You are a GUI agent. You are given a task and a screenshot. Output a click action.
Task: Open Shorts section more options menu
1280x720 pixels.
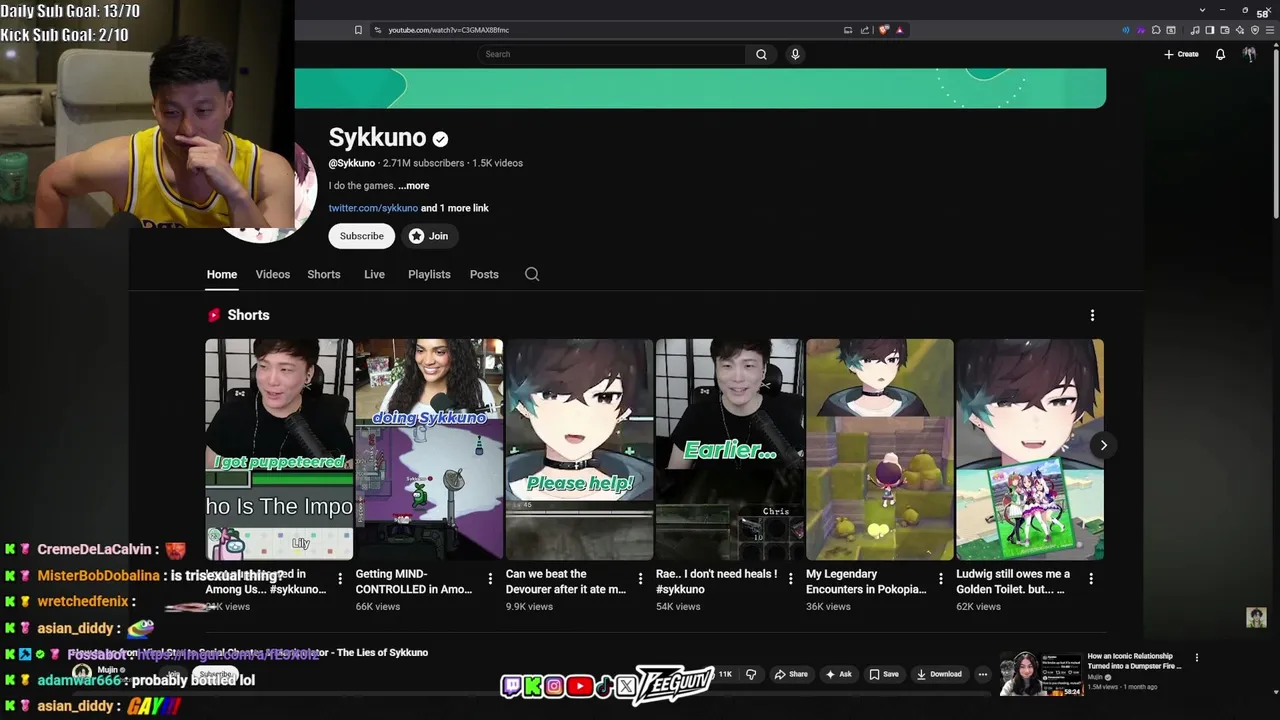tap(1092, 315)
